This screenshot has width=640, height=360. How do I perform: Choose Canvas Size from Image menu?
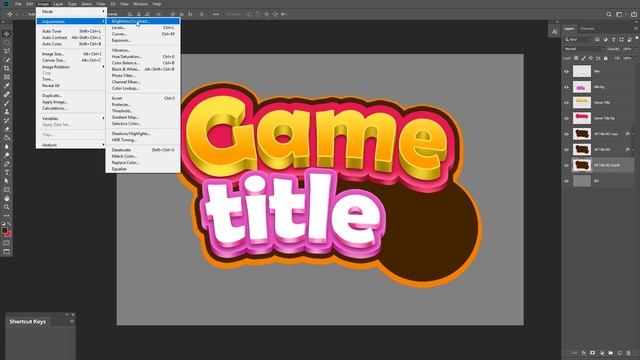(71, 60)
